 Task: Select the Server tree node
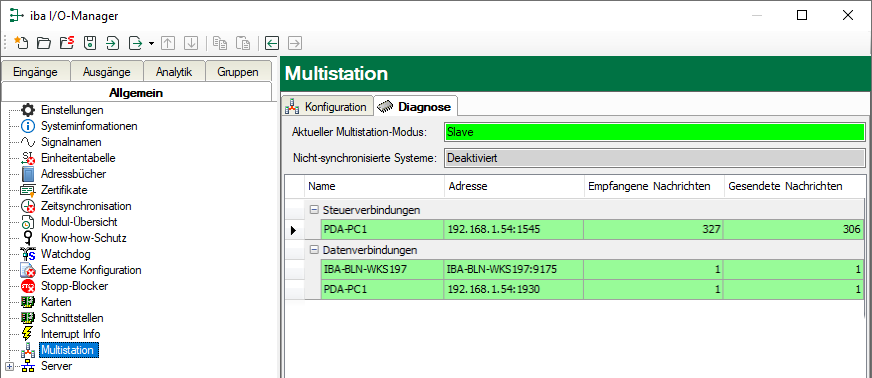[x=56, y=366]
